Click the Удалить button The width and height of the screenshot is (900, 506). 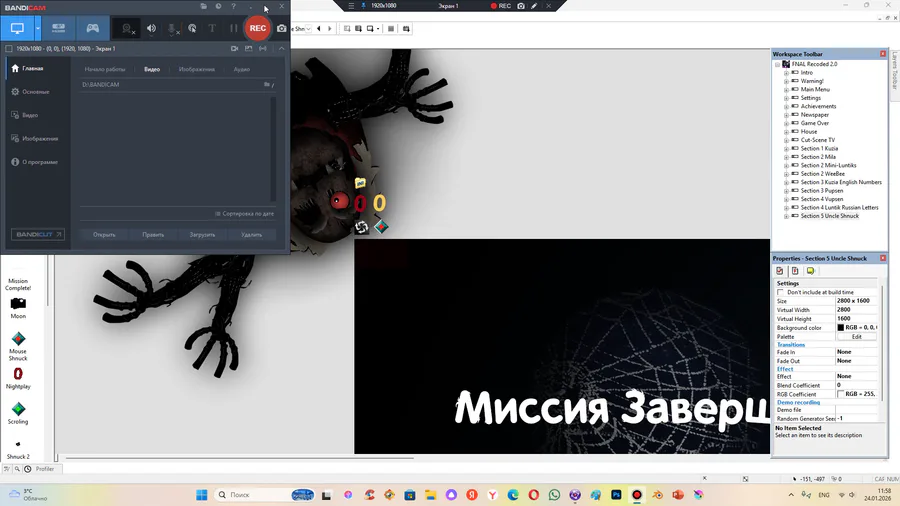[x=251, y=235]
